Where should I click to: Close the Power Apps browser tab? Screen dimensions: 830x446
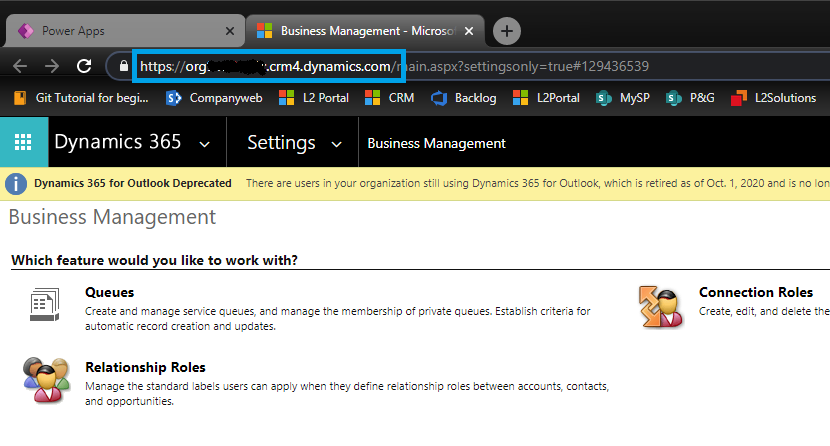(229, 31)
